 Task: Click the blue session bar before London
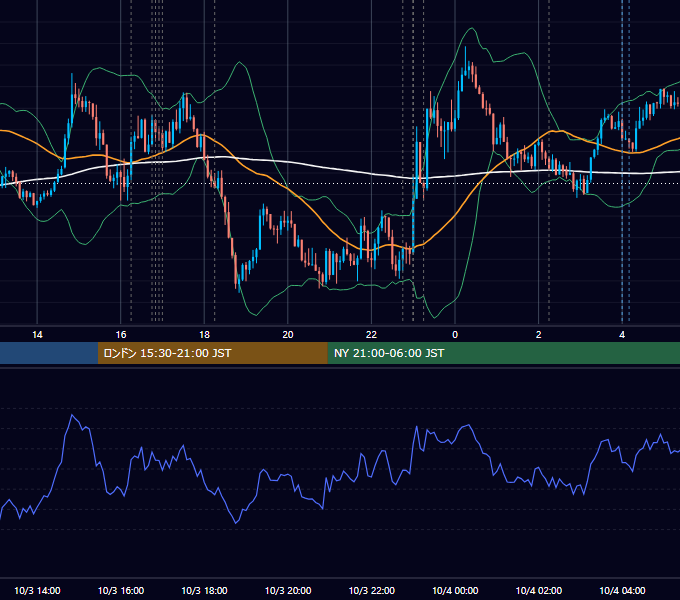point(49,353)
